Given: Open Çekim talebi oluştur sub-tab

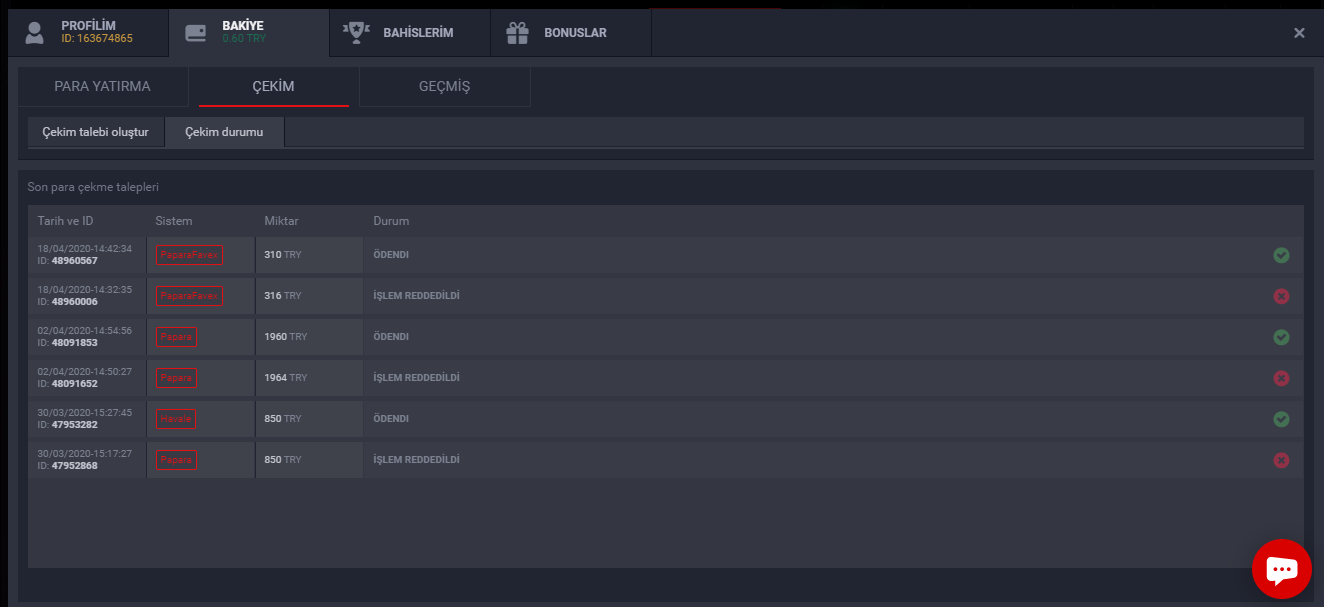Looking at the screenshot, I should (x=95, y=132).
